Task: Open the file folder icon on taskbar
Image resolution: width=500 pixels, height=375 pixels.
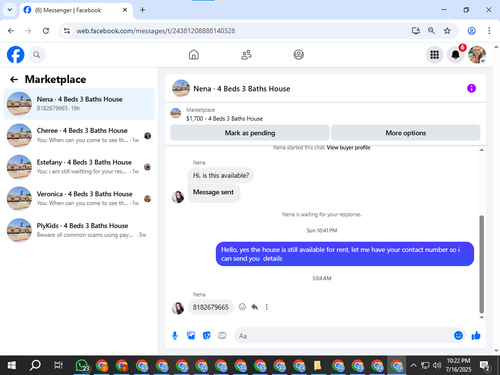Action: pyautogui.click(x=317, y=366)
